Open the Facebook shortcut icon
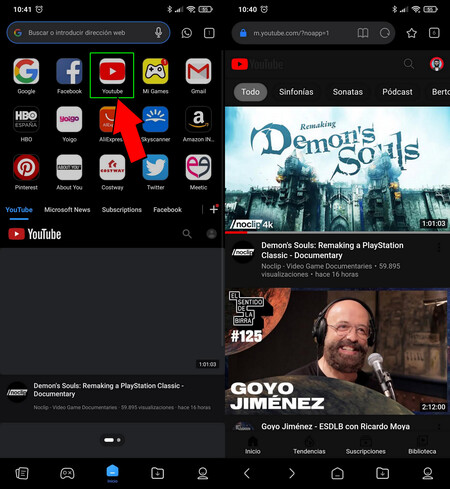This screenshot has width=450, height=489. click(69, 71)
